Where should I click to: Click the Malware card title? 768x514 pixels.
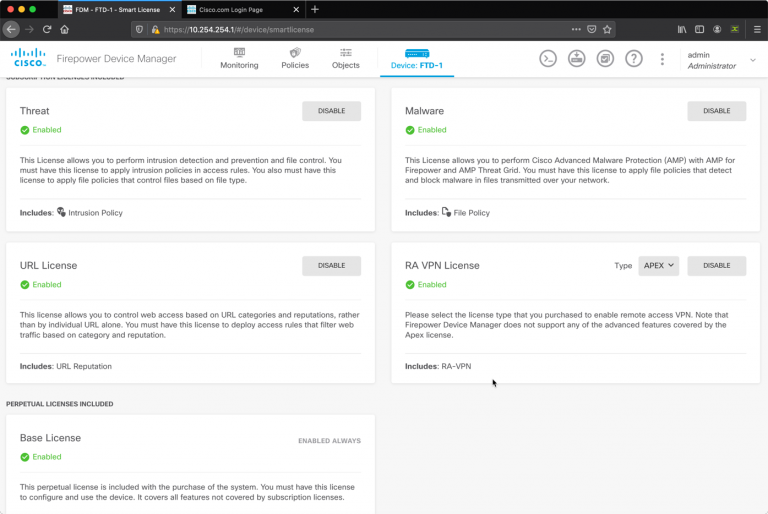tap(424, 111)
